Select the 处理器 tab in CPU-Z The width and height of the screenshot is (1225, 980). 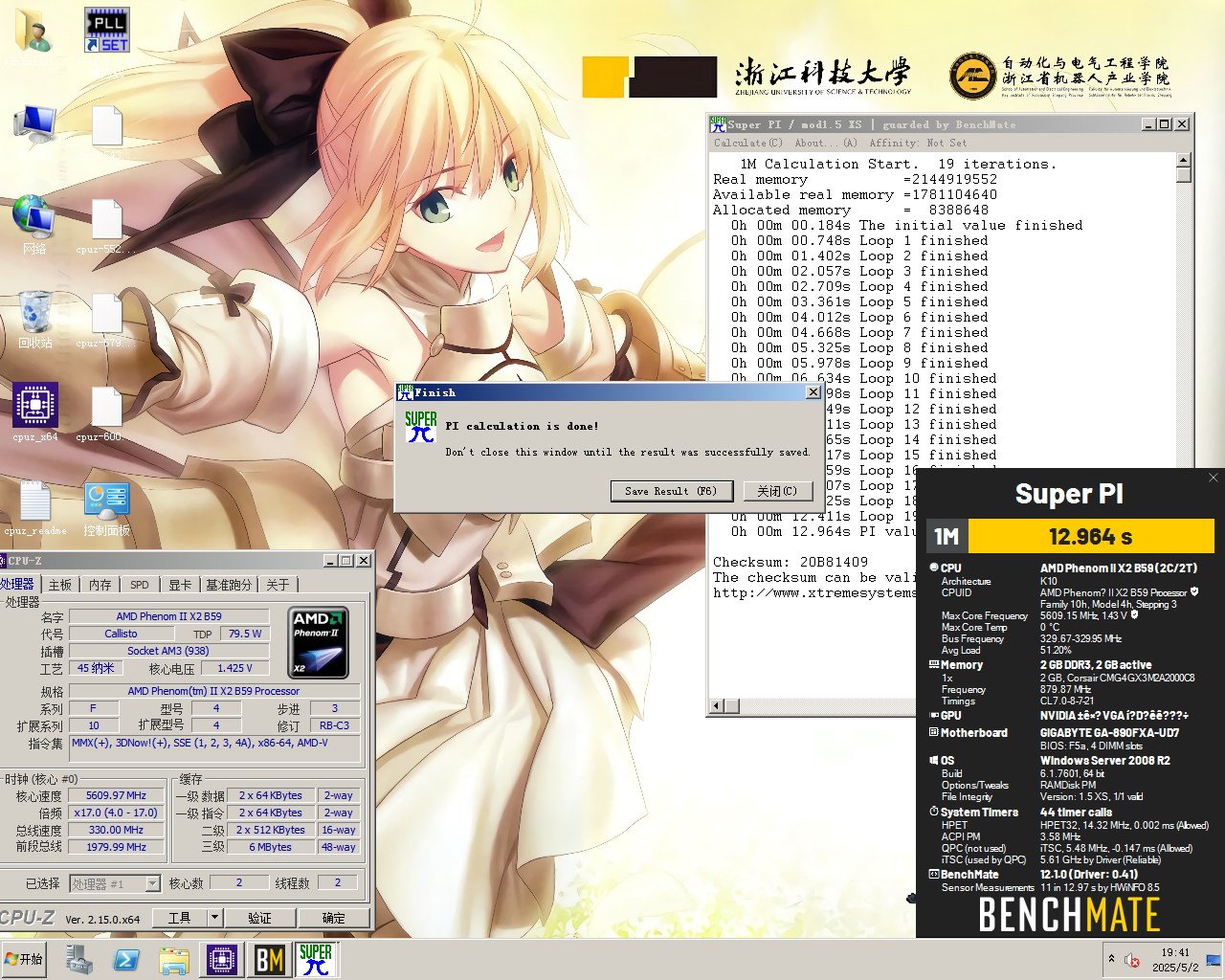click(17, 584)
